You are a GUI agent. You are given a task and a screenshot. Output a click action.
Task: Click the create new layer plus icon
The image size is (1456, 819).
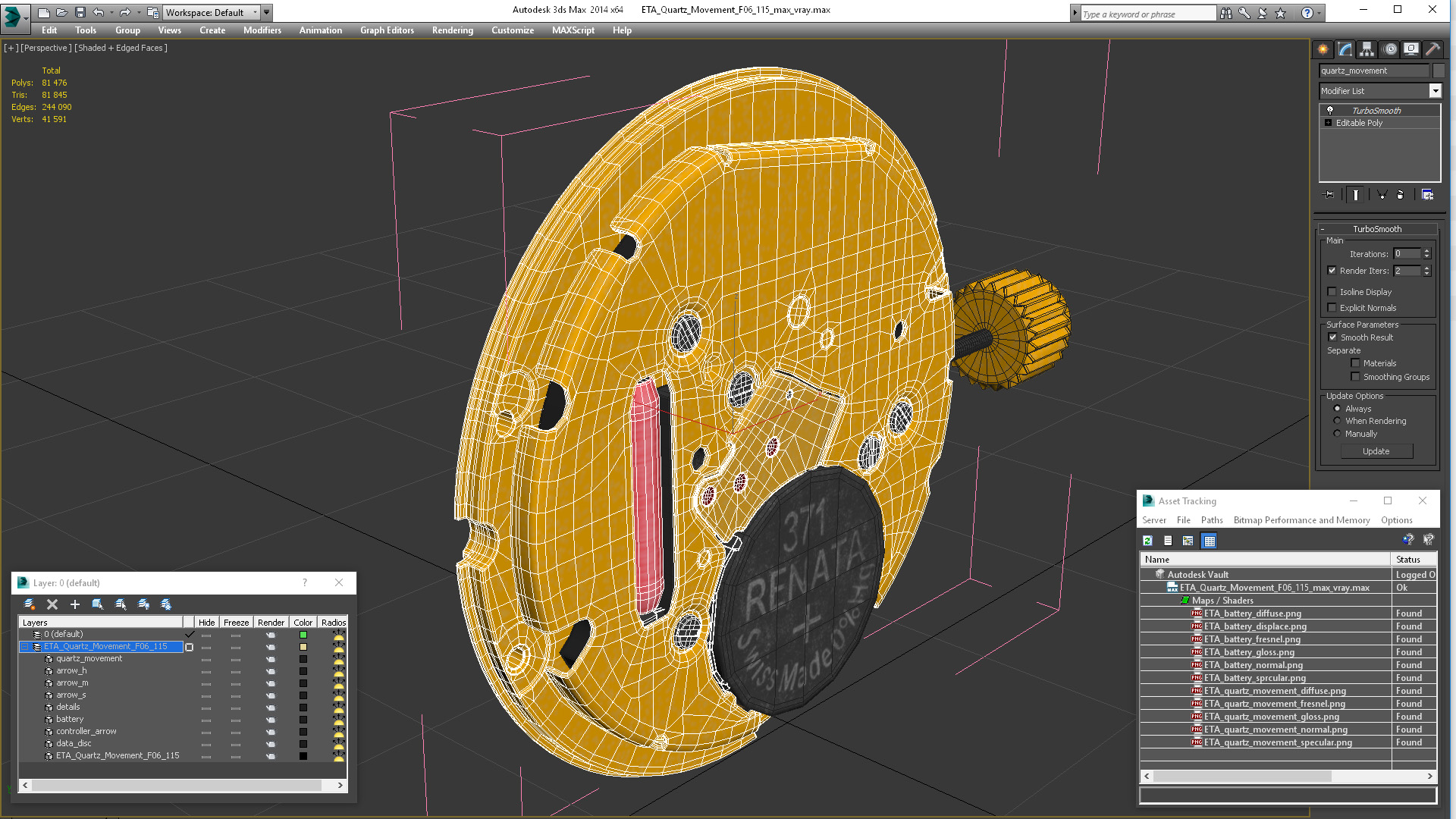click(75, 604)
